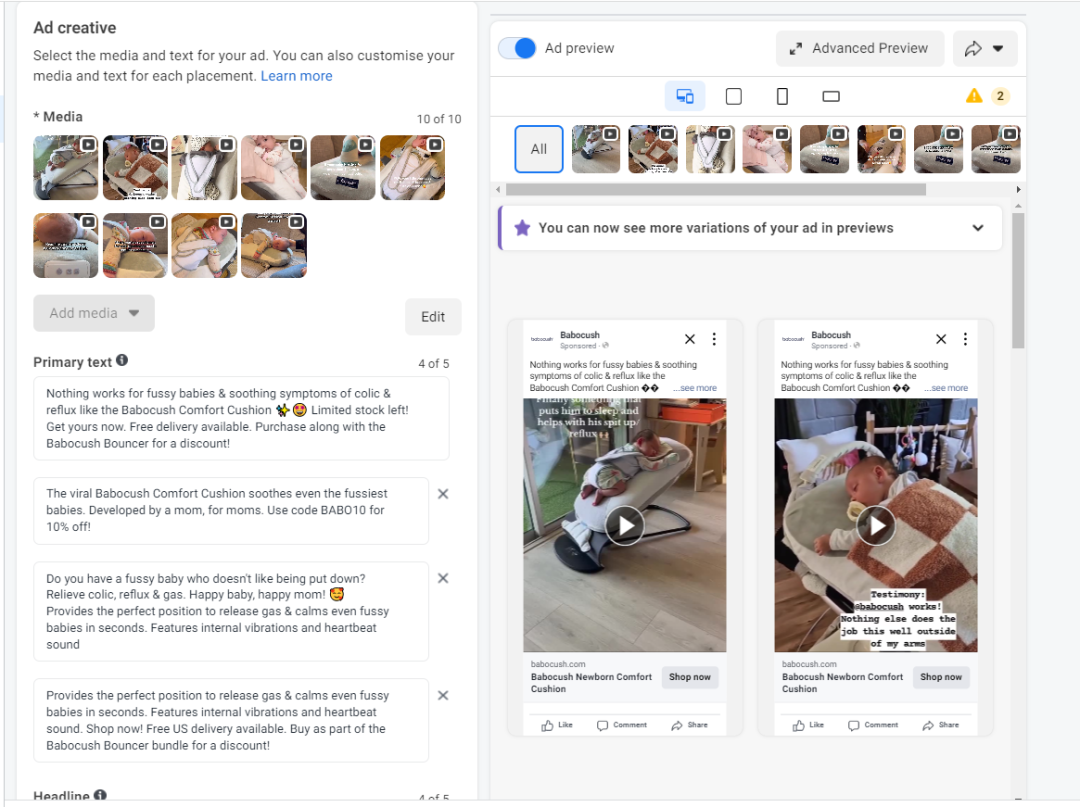
Task: Select the media thumbnail with pink blanket baby
Action: (273, 167)
